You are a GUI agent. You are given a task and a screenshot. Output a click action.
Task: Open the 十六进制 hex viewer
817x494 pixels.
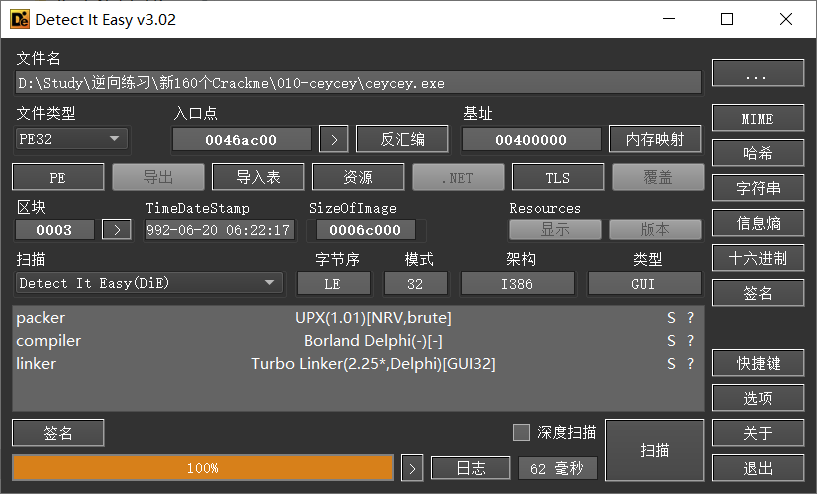757,258
